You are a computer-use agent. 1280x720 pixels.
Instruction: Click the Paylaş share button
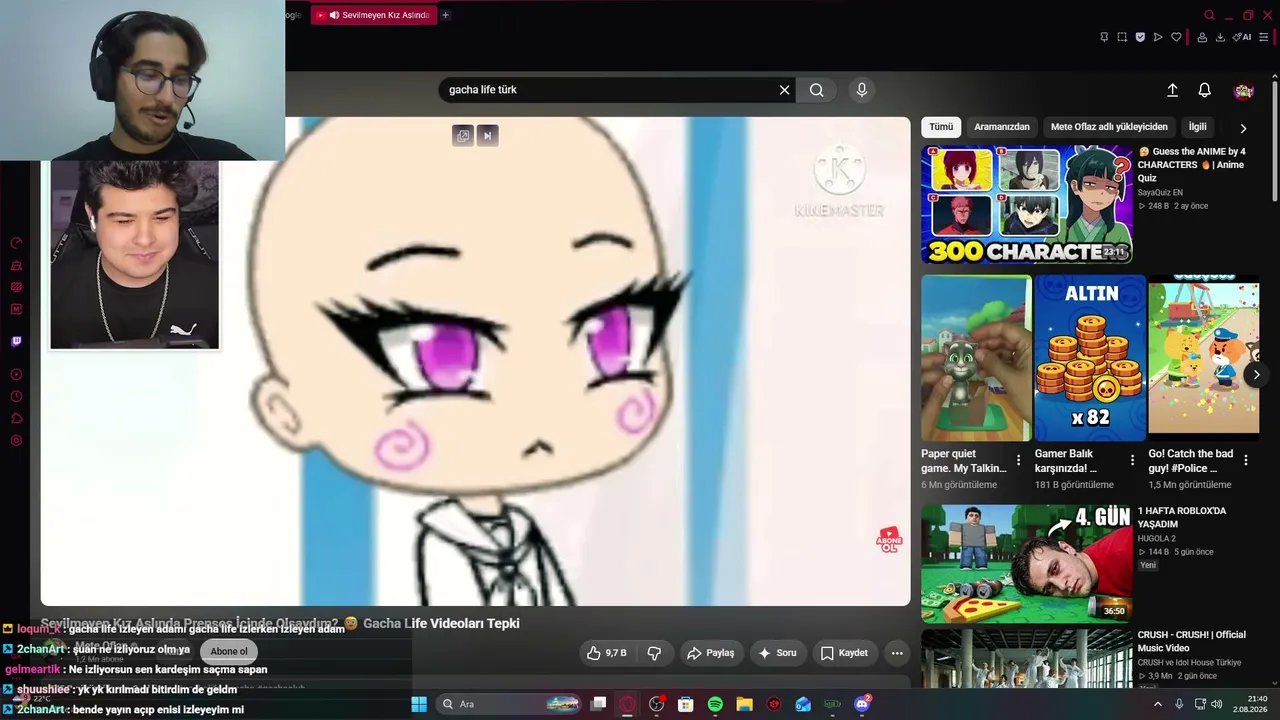pyautogui.click(x=710, y=653)
